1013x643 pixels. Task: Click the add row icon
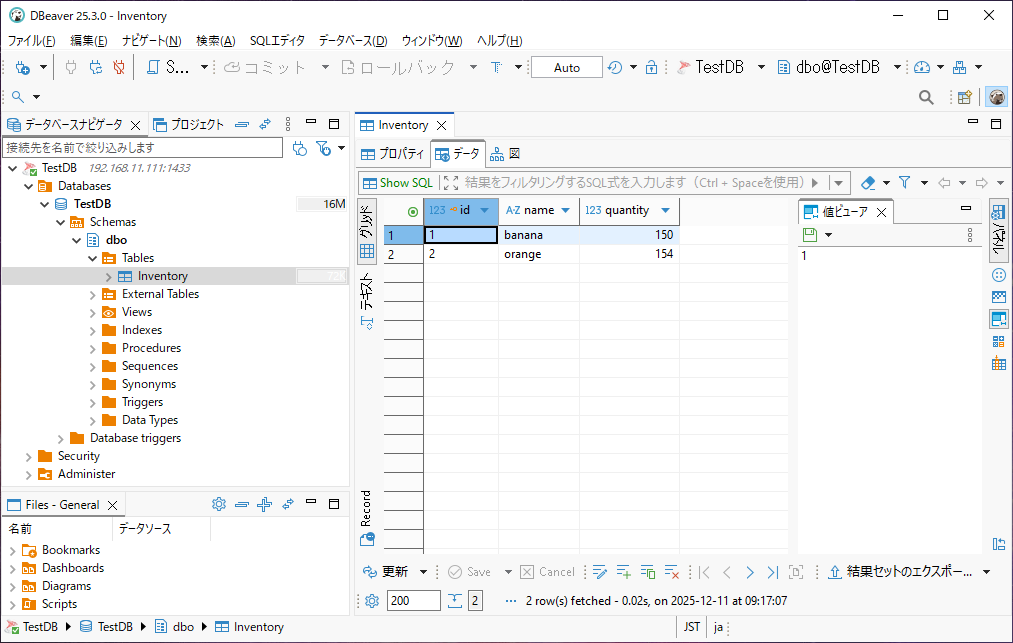[623, 572]
